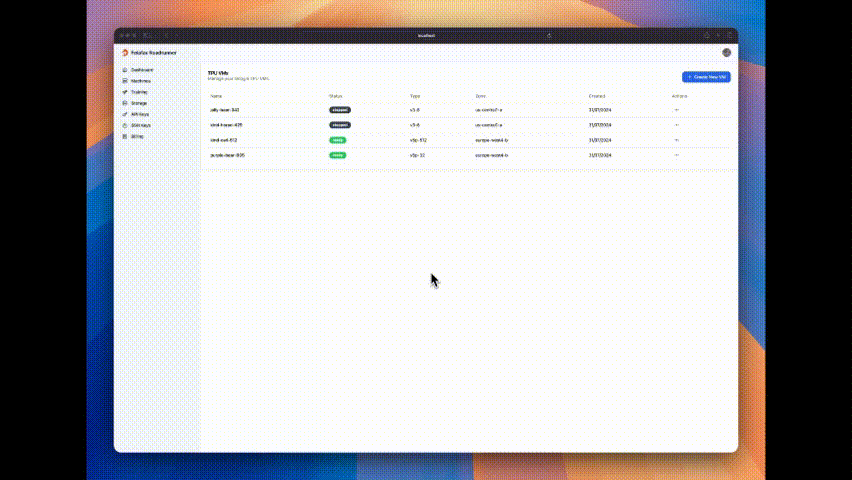Click the Name column header
The image size is (852, 480).
coord(216,96)
